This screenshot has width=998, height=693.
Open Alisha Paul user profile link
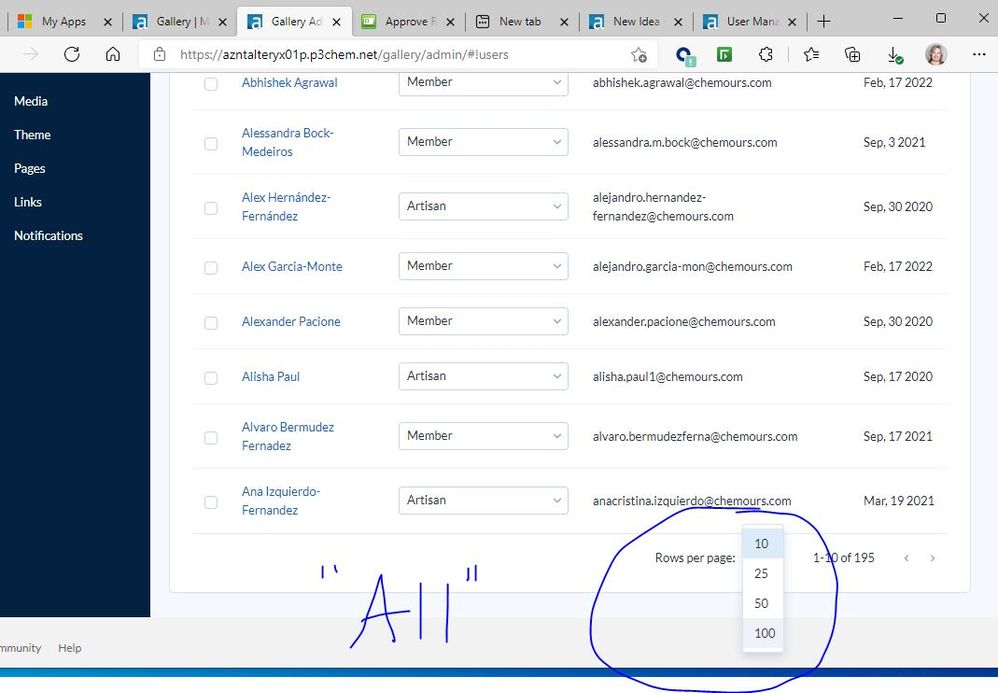(x=271, y=377)
